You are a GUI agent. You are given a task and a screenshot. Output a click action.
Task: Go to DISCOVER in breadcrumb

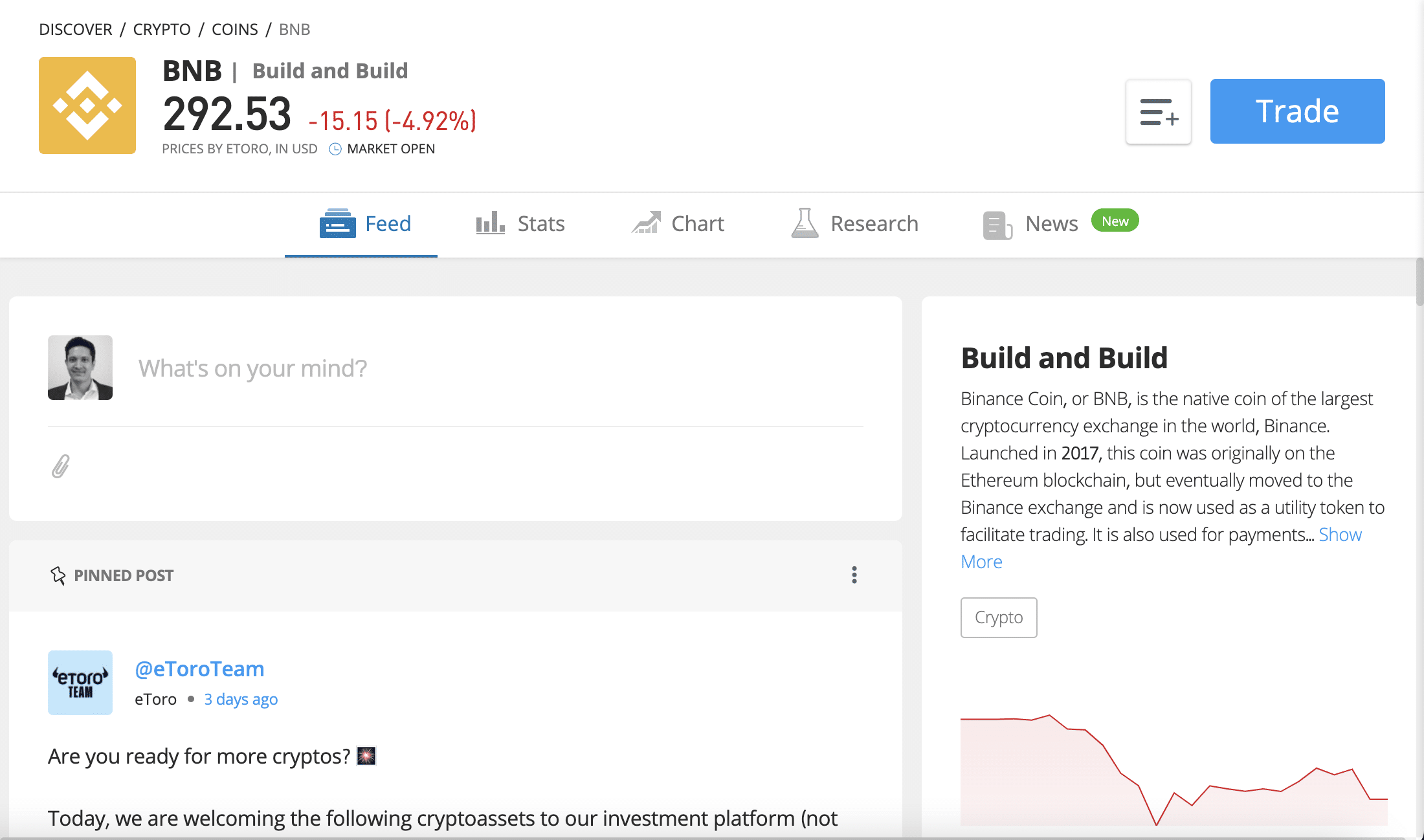point(76,29)
